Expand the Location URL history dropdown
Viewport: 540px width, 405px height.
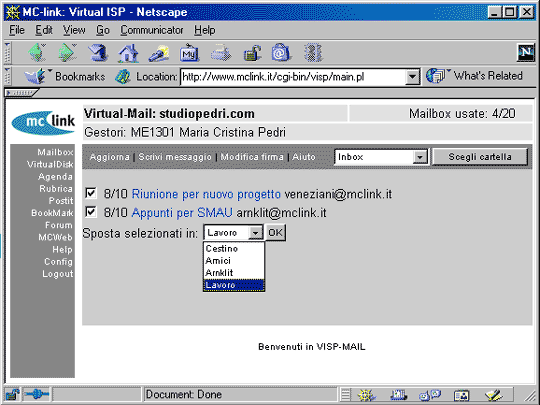pos(412,77)
